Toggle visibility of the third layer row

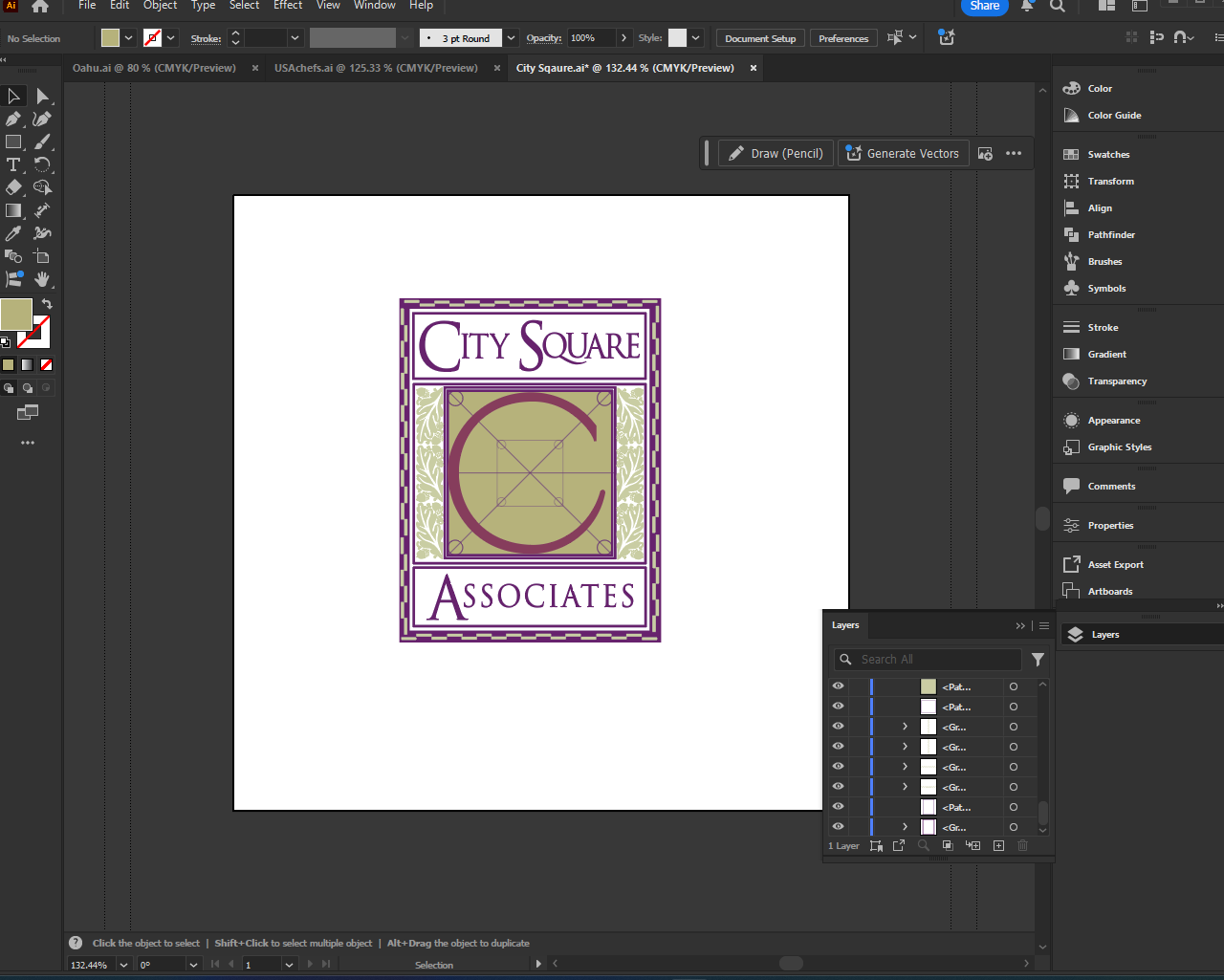click(838, 727)
